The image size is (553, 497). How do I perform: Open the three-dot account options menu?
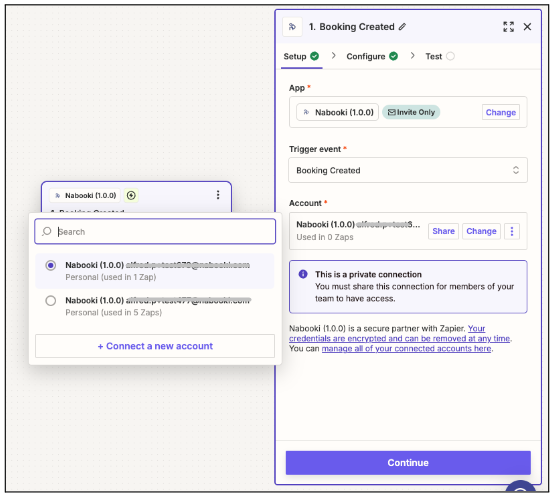point(512,231)
